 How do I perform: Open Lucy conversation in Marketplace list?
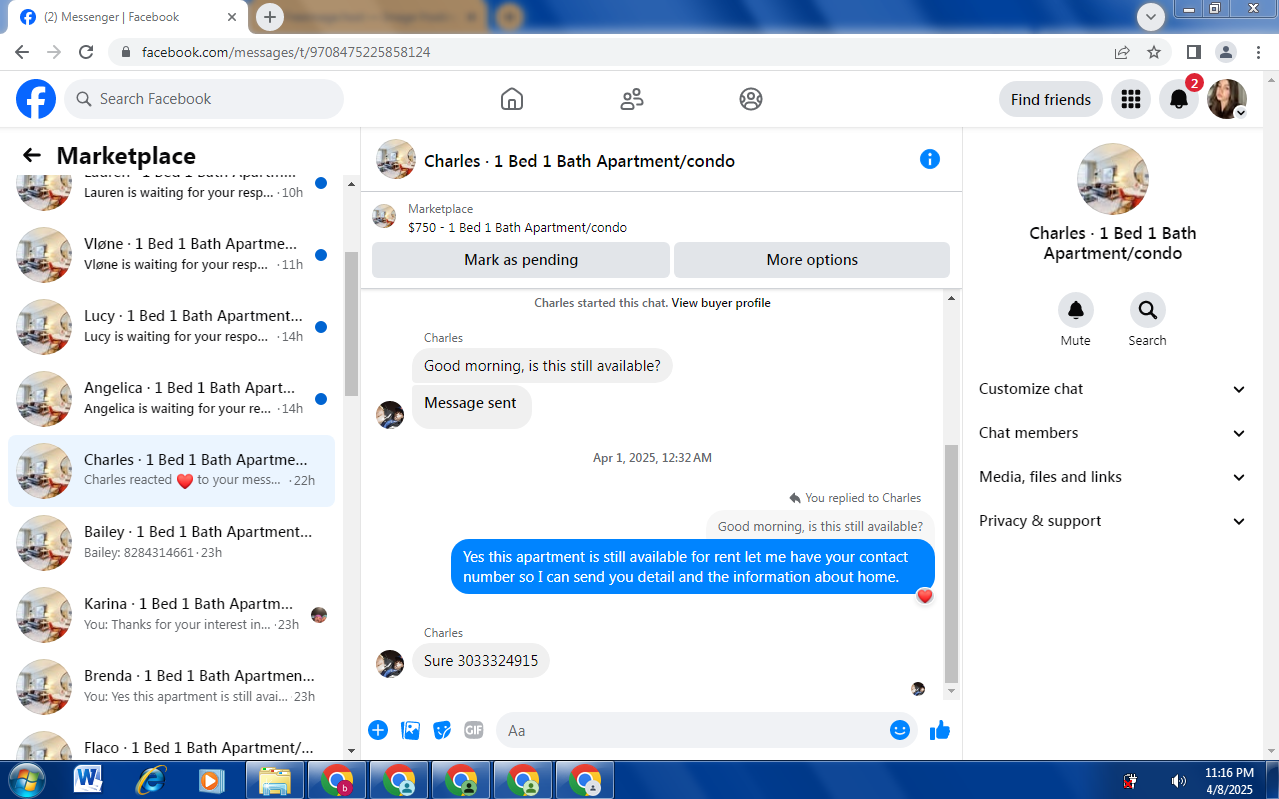point(172,326)
